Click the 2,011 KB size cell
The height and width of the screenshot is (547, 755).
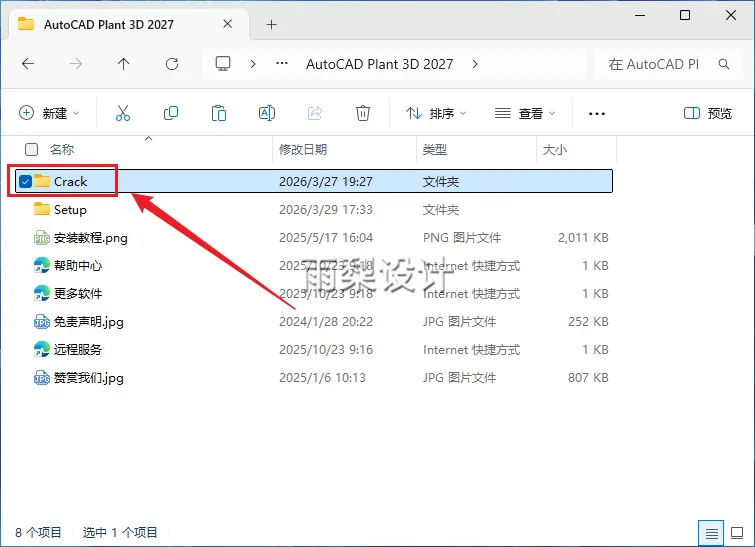tap(583, 237)
